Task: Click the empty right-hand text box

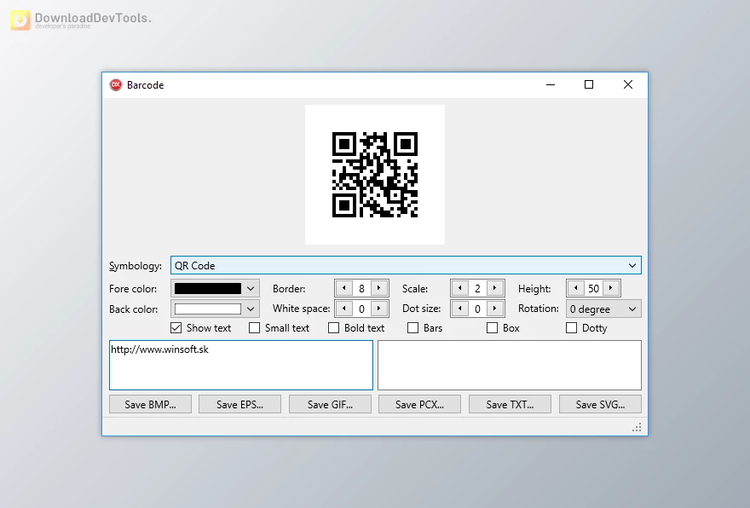Action: (509, 365)
